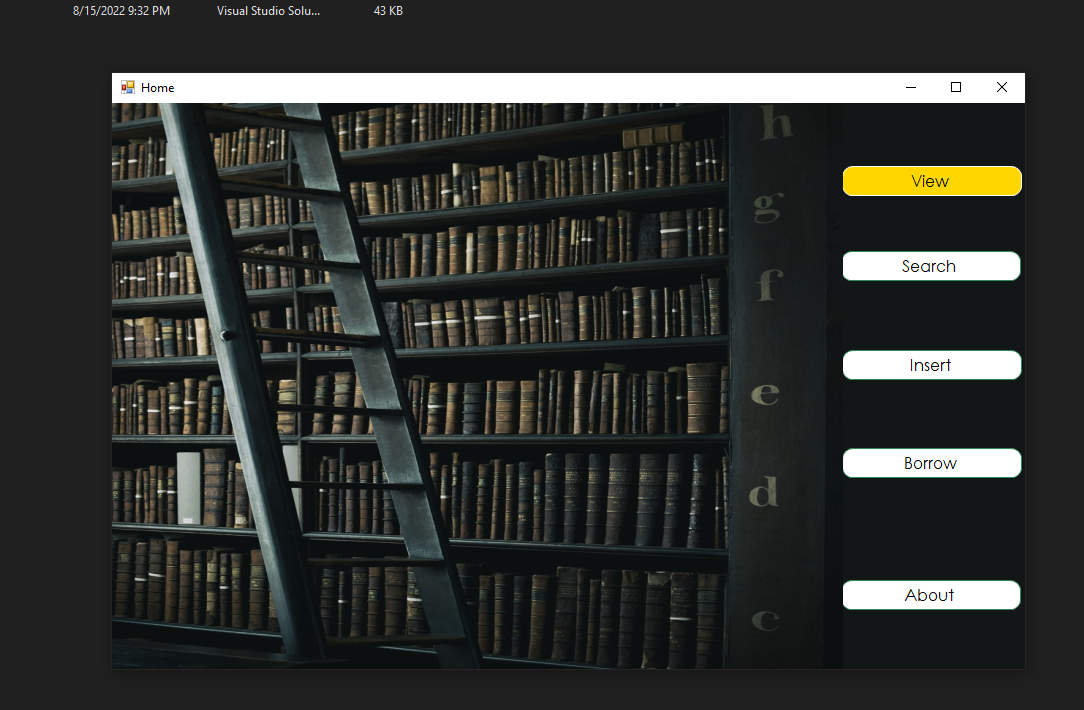
Task: Open the About button
Action: (931, 595)
